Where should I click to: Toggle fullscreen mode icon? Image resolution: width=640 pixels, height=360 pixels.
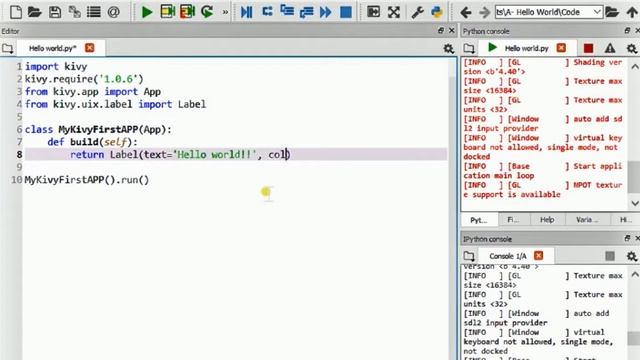tap(393, 12)
